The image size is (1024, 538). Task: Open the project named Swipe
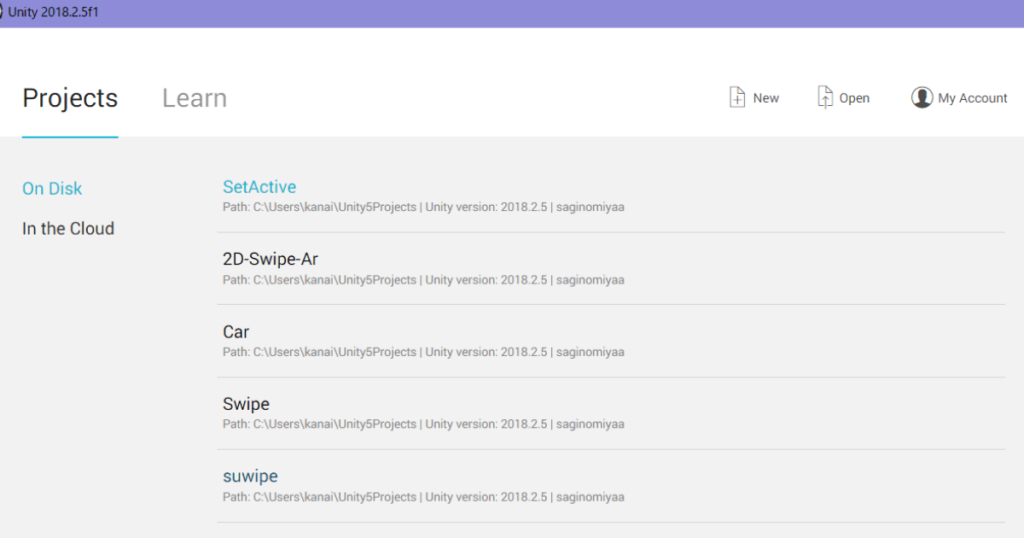(246, 404)
